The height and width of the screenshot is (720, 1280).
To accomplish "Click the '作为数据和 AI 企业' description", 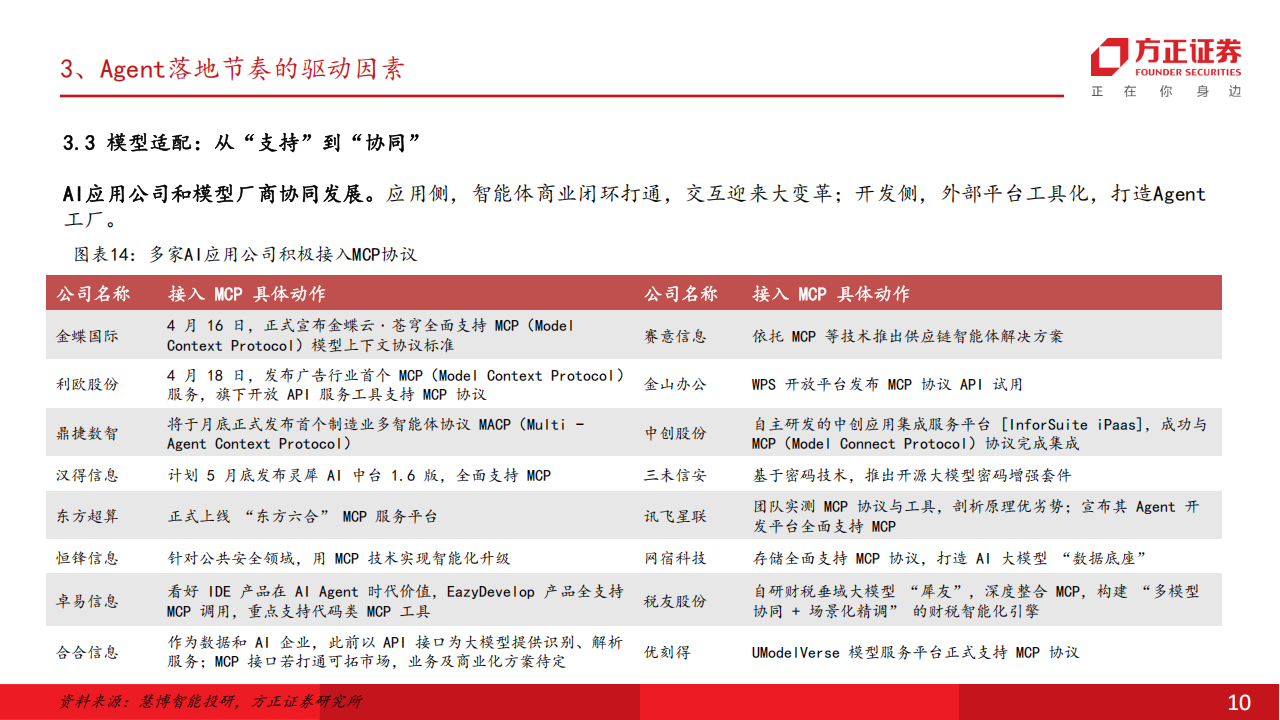I will (395, 652).
